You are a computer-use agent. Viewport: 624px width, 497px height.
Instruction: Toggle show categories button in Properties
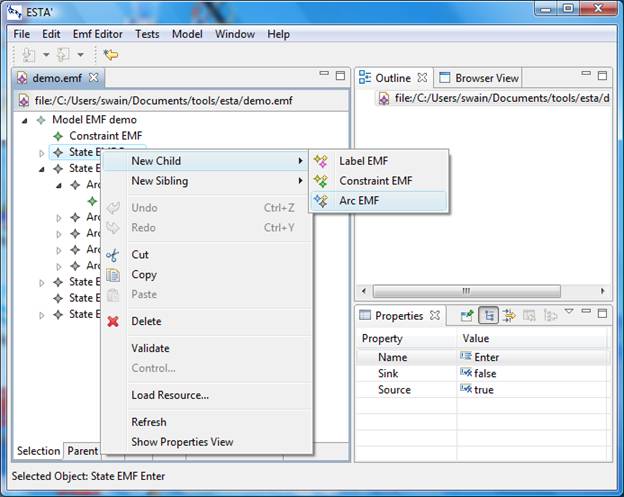488,316
